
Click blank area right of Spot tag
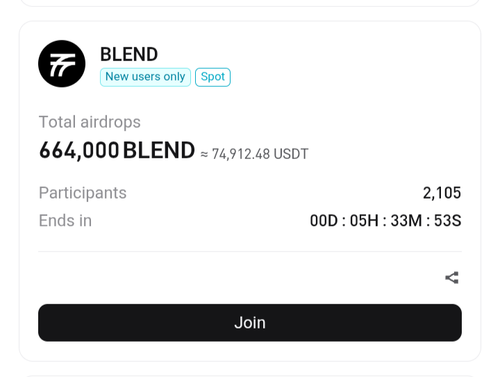[347, 77]
